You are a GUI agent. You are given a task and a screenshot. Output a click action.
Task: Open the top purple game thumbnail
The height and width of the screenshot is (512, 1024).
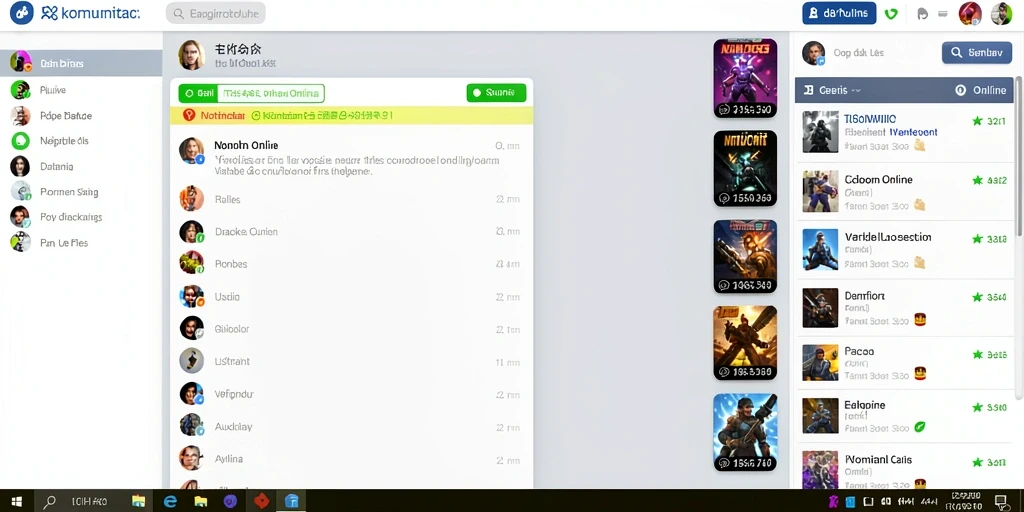tap(745, 78)
